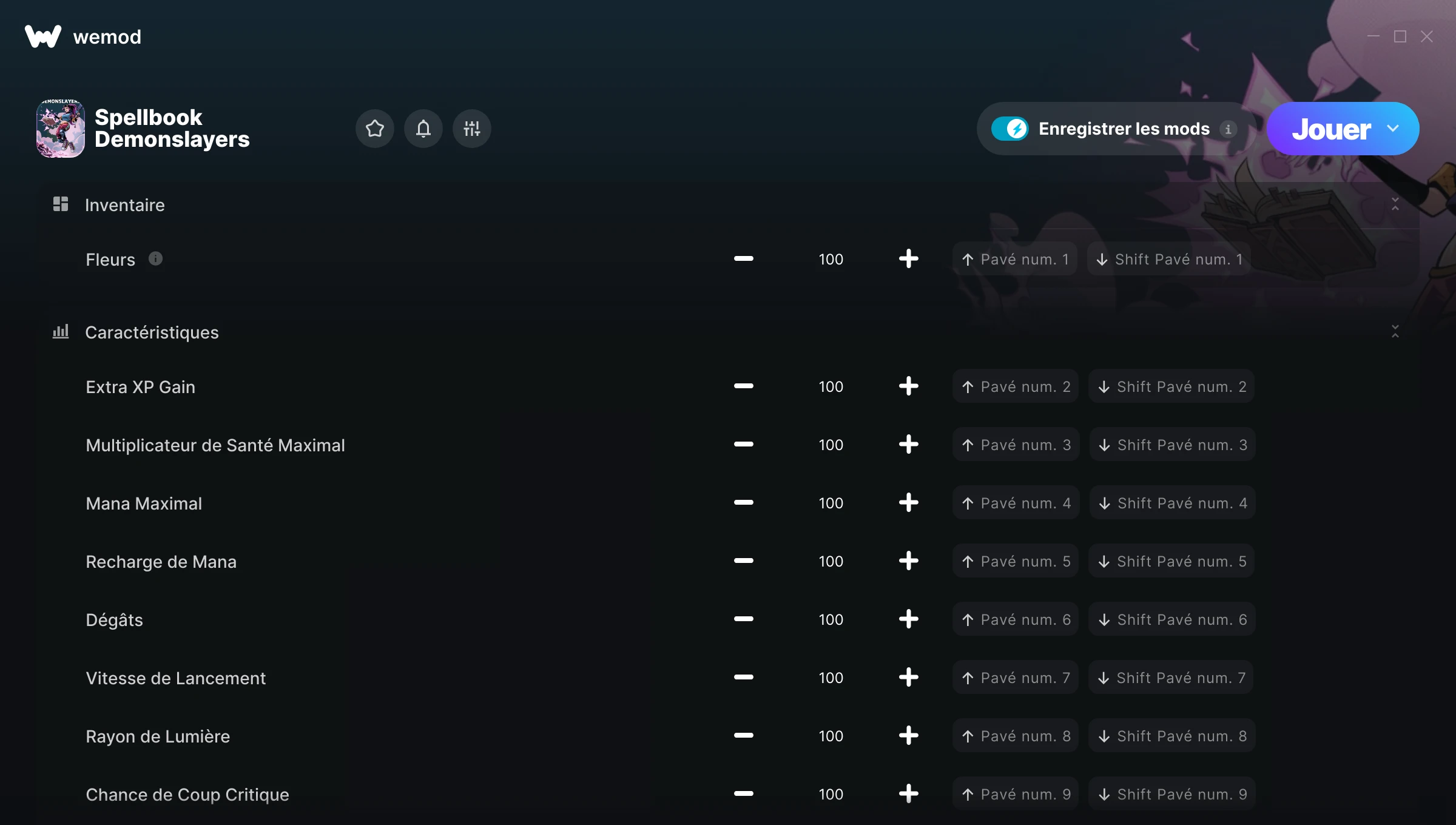1456x825 pixels.
Task: Change the Pavé num. 7 hotkey
Action: pyautogui.click(x=1016, y=678)
